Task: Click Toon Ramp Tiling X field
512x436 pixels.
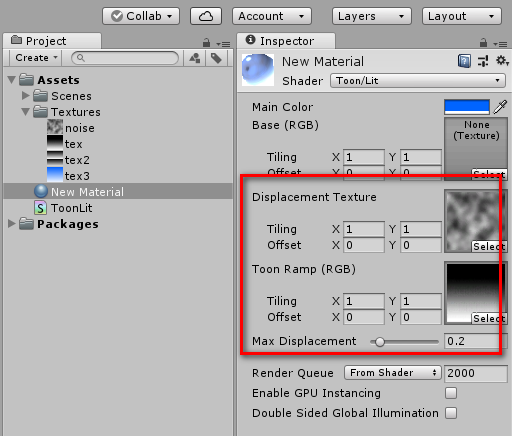Action: (x=364, y=301)
